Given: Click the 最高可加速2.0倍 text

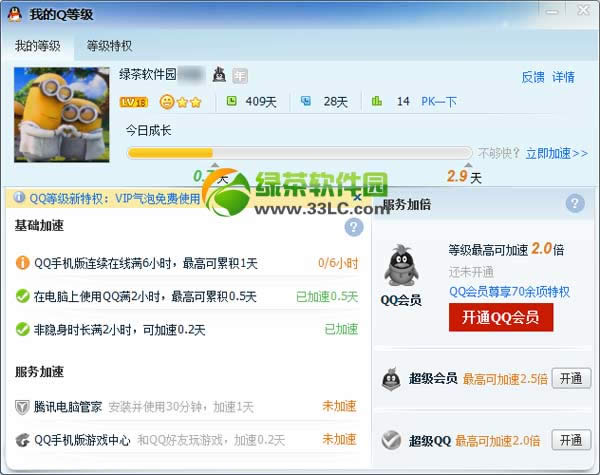Looking at the screenshot, I should [497, 441].
